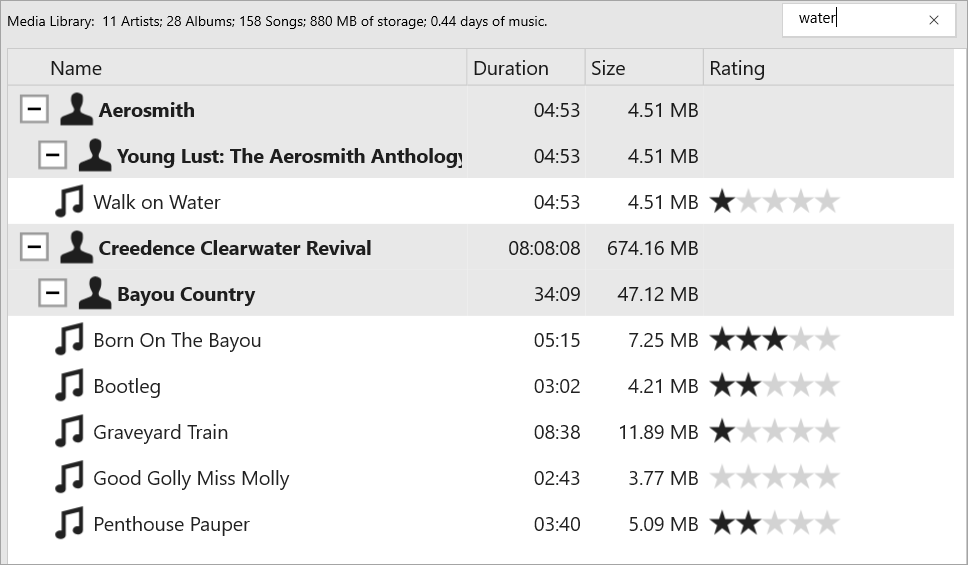
Task: Click the music note icon beside Graveyard Train
Action: tap(69, 432)
